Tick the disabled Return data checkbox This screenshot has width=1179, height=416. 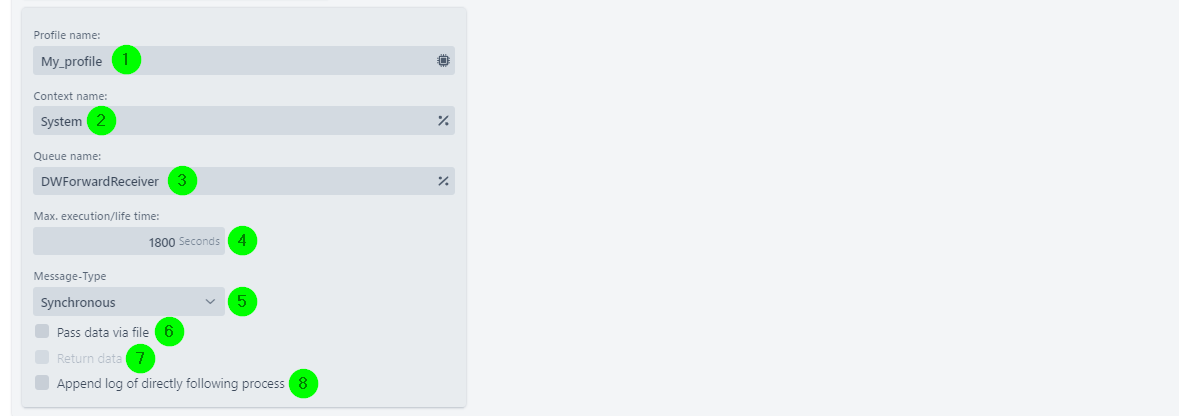42,357
